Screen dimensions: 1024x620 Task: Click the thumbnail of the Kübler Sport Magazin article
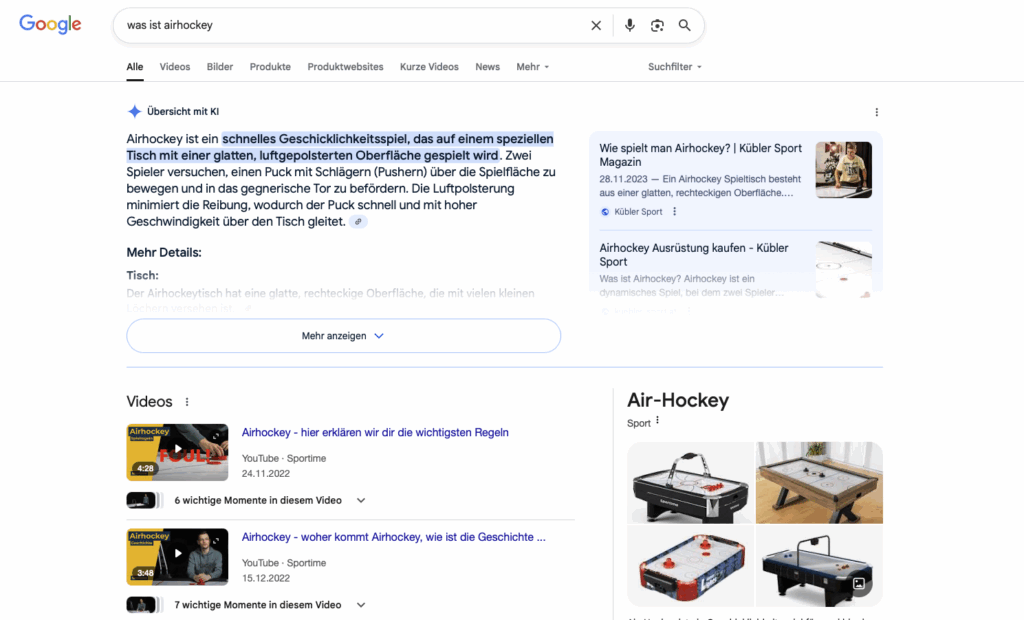843,170
